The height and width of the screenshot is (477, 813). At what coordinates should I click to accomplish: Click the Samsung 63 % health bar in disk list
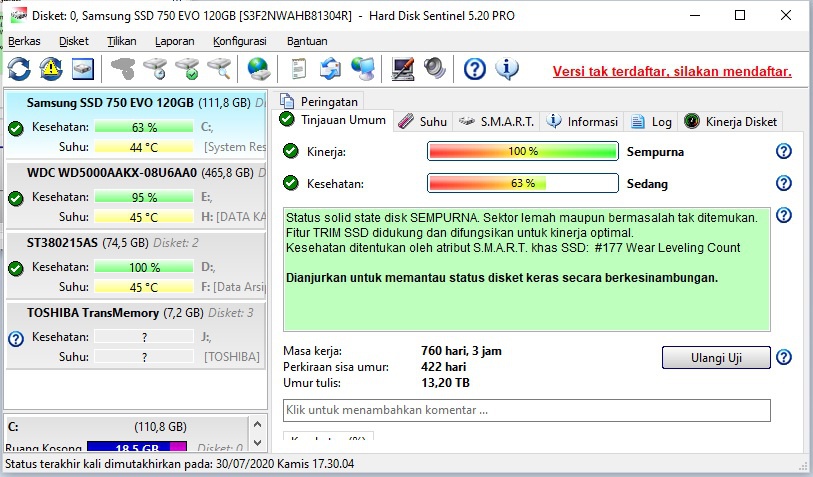coord(144,127)
